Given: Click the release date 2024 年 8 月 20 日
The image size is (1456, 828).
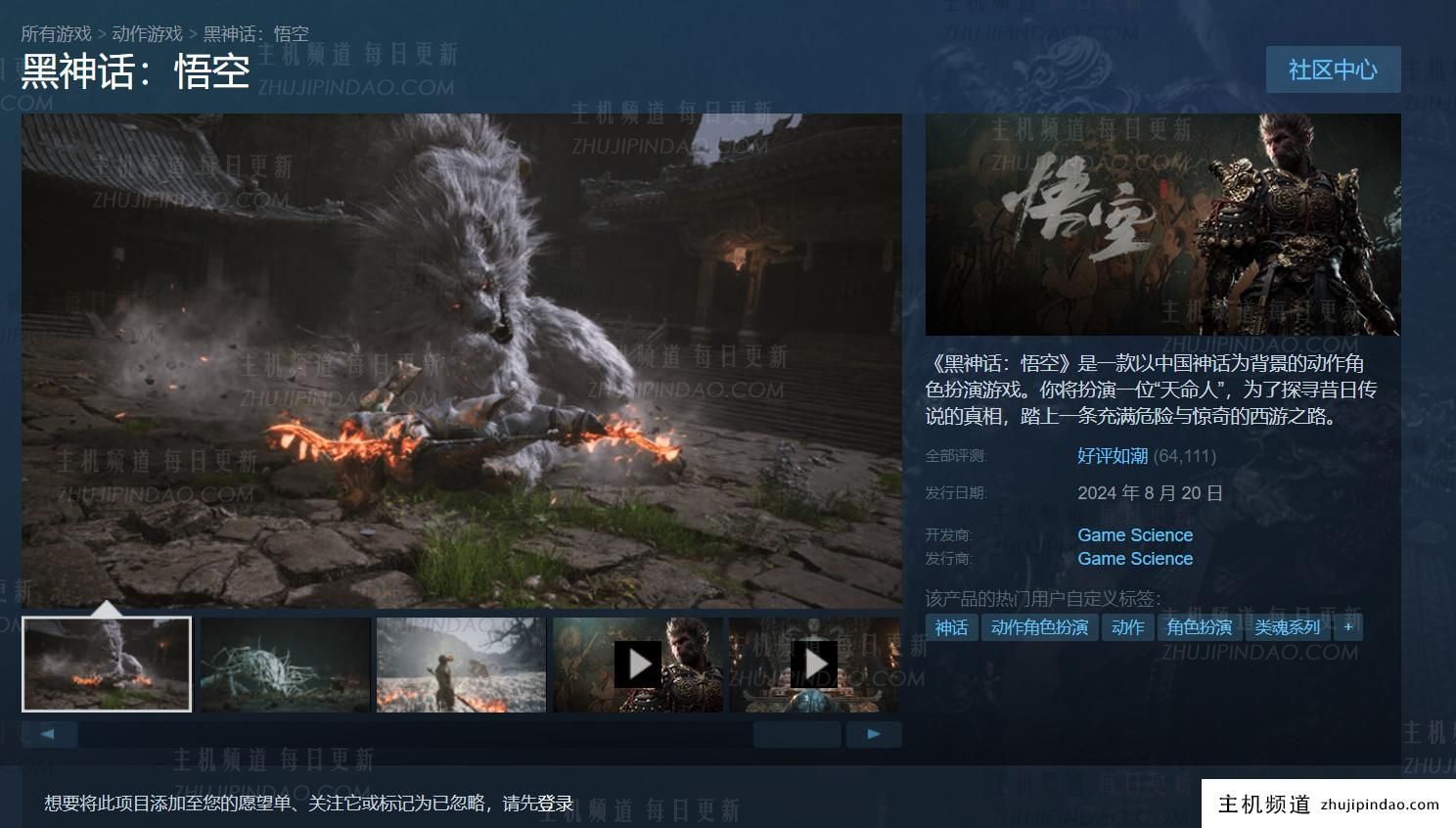Looking at the screenshot, I should point(1151,493).
